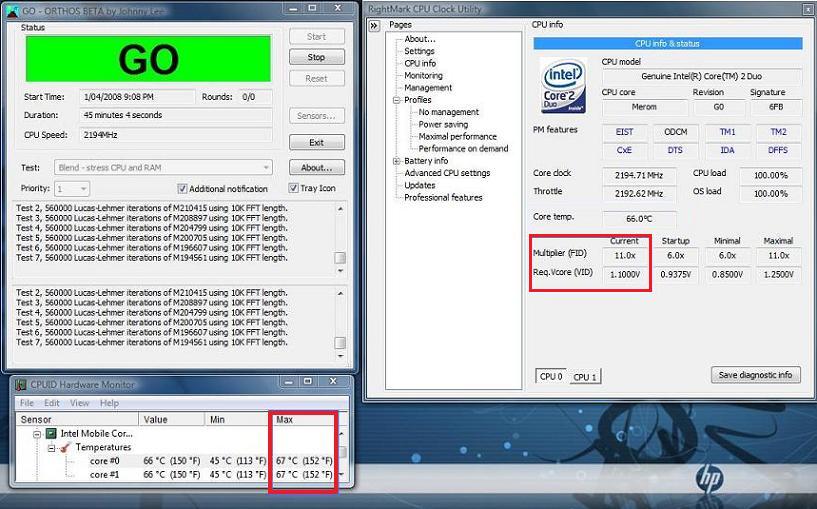Screen dimensions: 817x509
Task: Collapse the Profiles tree node
Action: pyautogui.click(x=397, y=100)
